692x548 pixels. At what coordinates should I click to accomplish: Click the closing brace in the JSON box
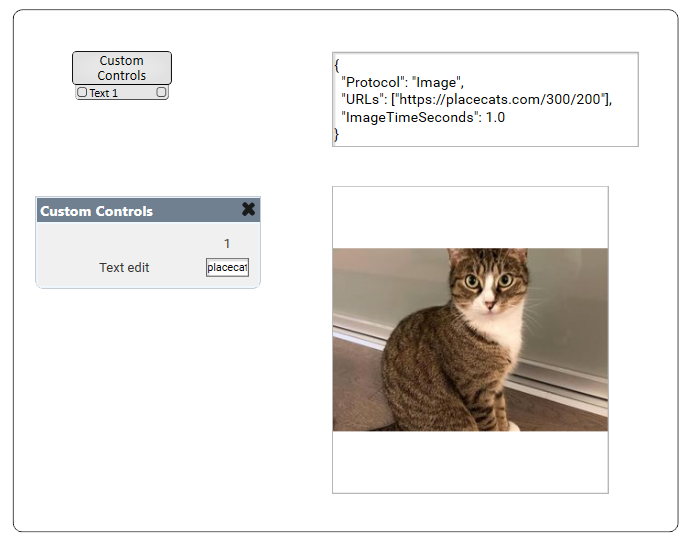coord(337,135)
